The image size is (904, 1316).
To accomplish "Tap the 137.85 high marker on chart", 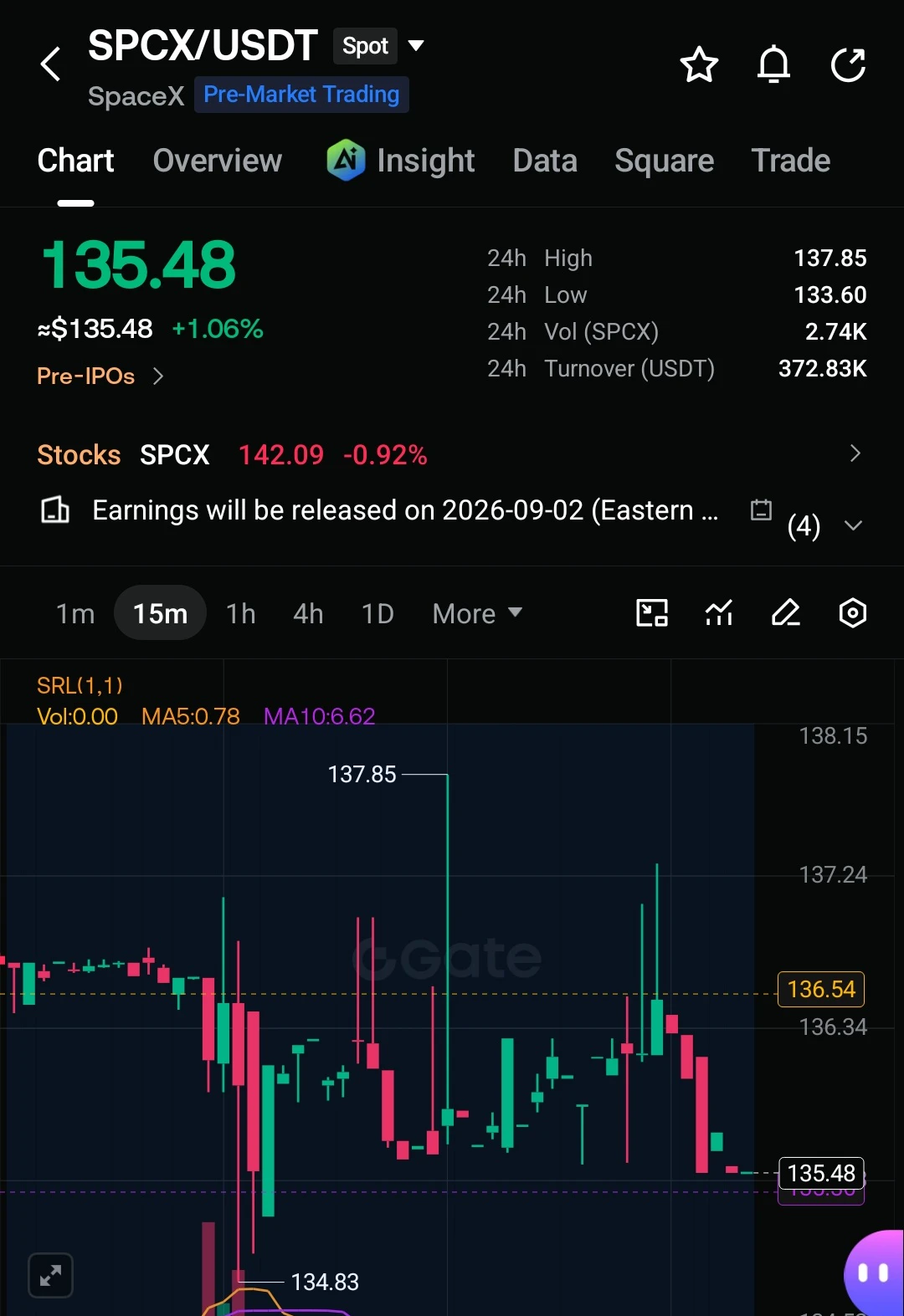I will pos(362,775).
